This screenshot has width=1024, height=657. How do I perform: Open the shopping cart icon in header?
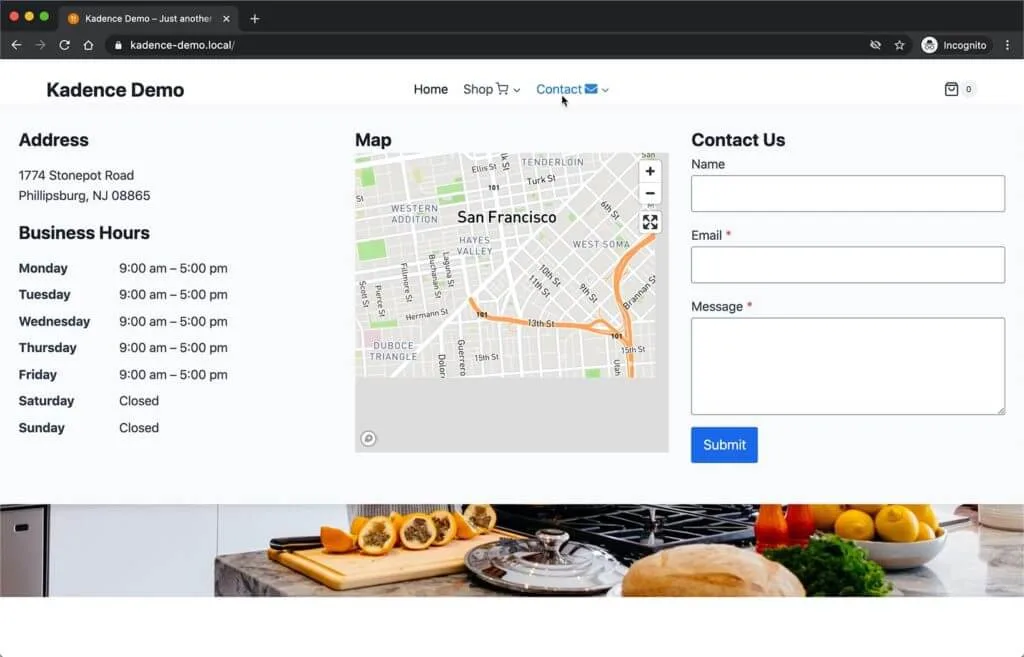pyautogui.click(x=951, y=89)
